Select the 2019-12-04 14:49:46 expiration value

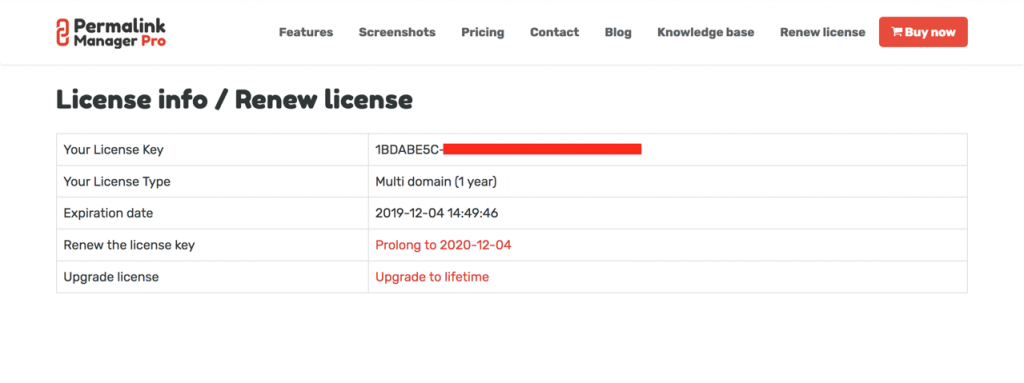437,213
